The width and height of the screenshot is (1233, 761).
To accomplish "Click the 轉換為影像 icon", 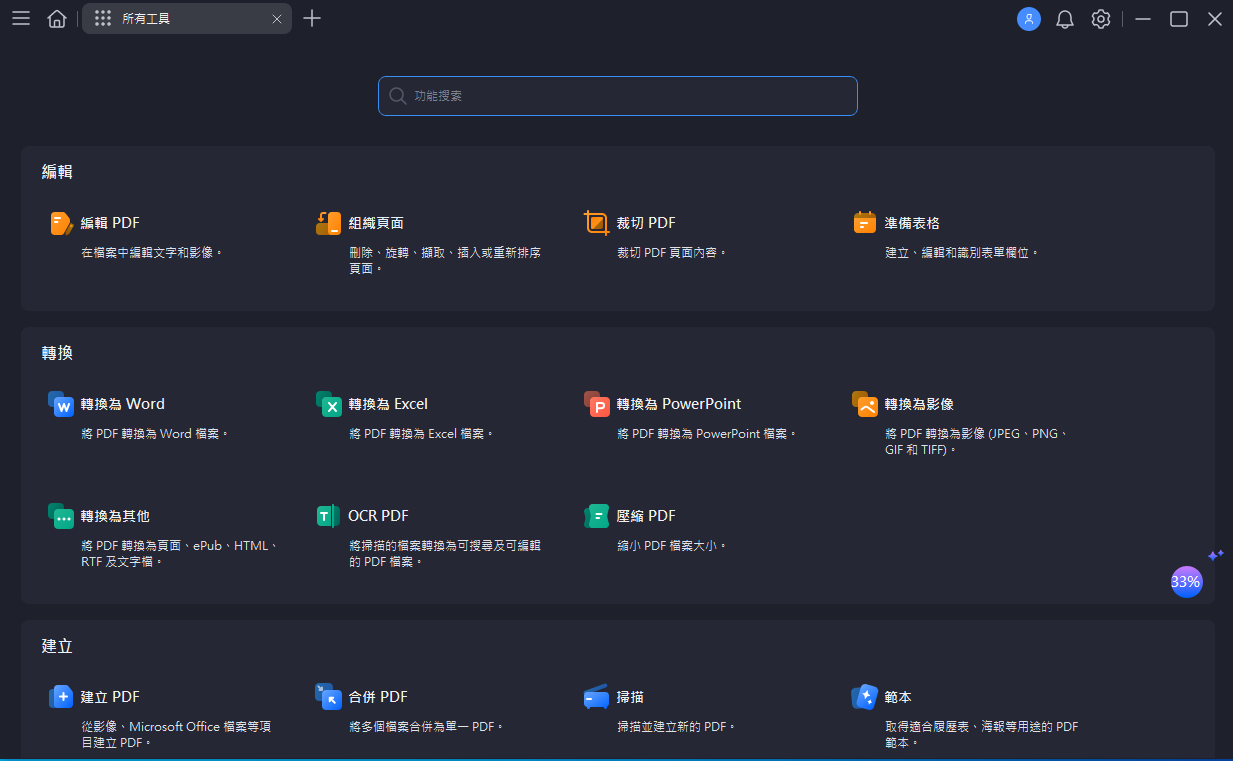I will tap(865, 404).
